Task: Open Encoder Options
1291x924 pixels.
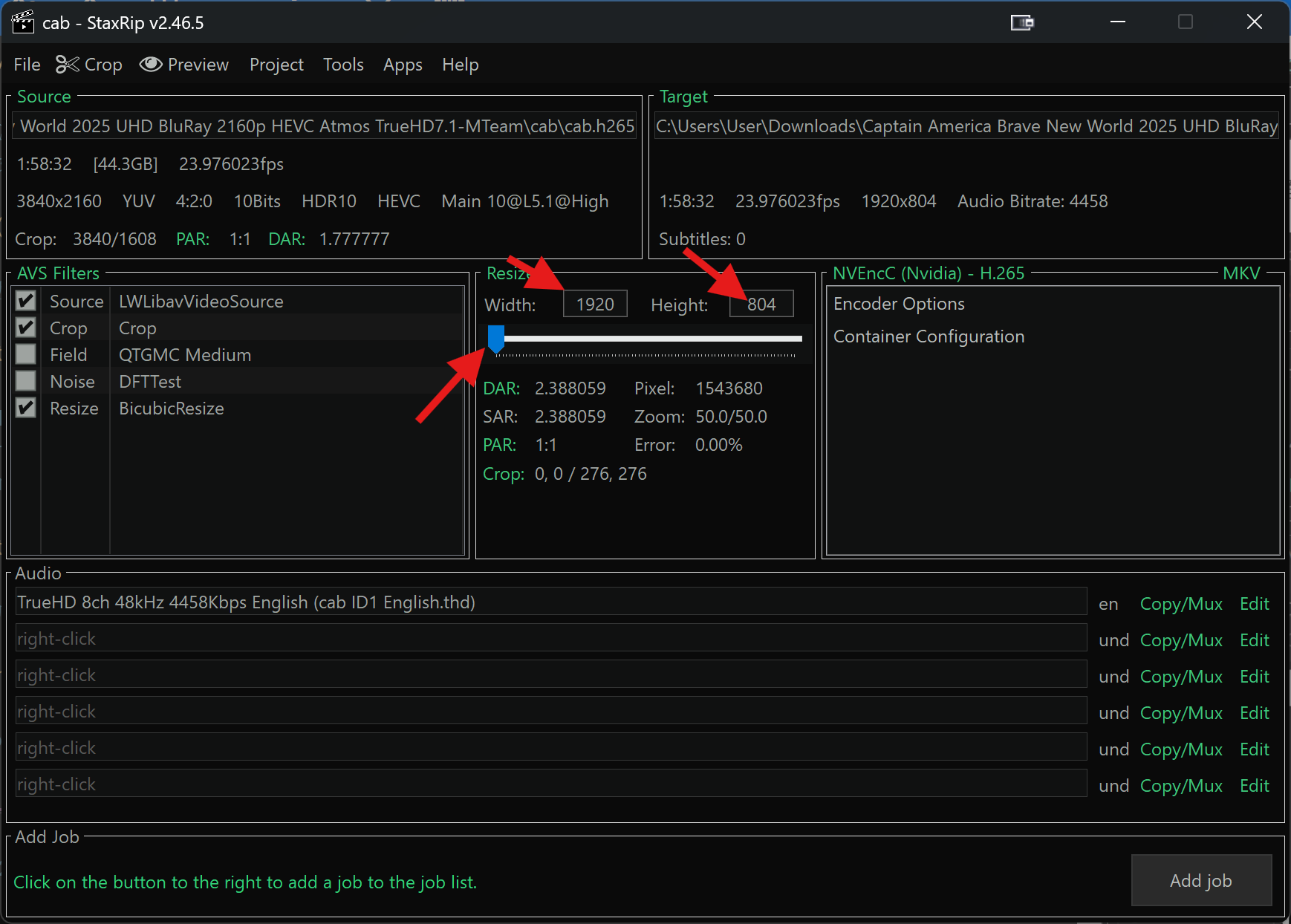Action: [899, 304]
